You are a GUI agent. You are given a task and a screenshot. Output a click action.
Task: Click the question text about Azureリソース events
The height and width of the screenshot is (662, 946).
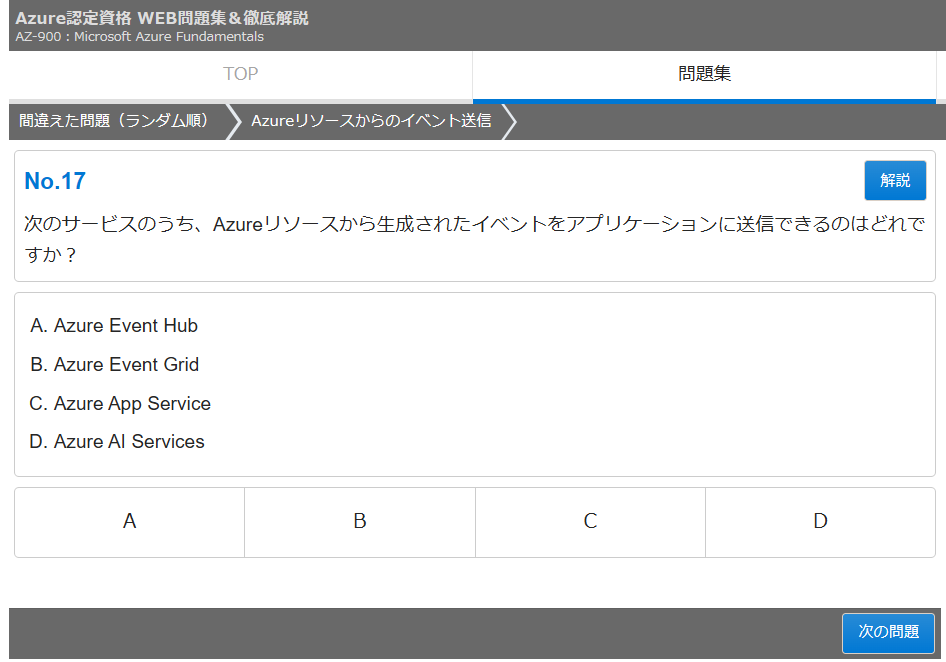pyautogui.click(x=474, y=239)
